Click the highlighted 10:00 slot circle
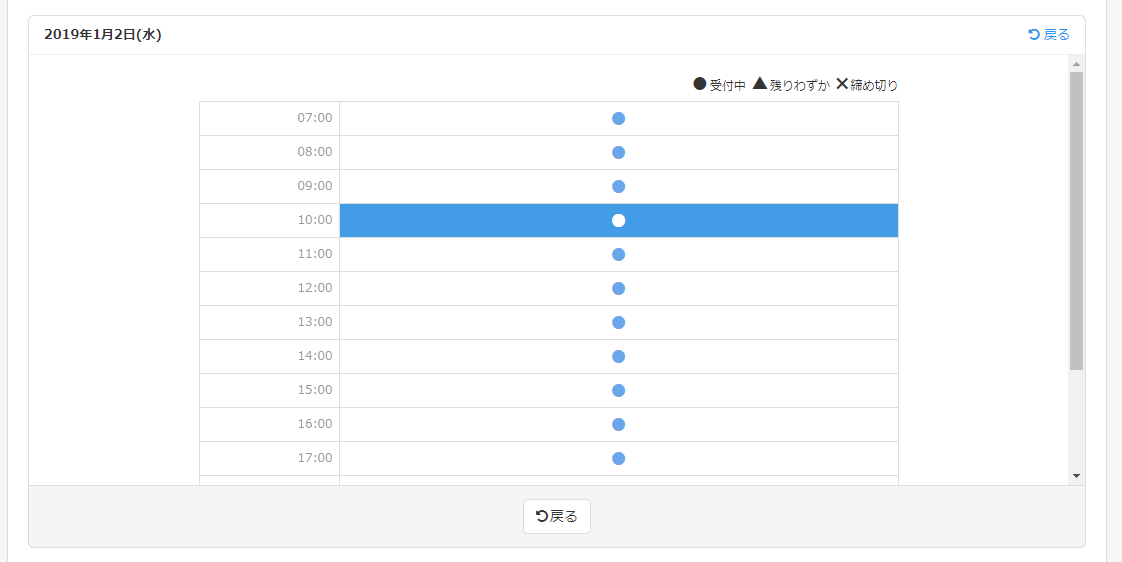The width and height of the screenshot is (1122, 562). (x=618, y=221)
